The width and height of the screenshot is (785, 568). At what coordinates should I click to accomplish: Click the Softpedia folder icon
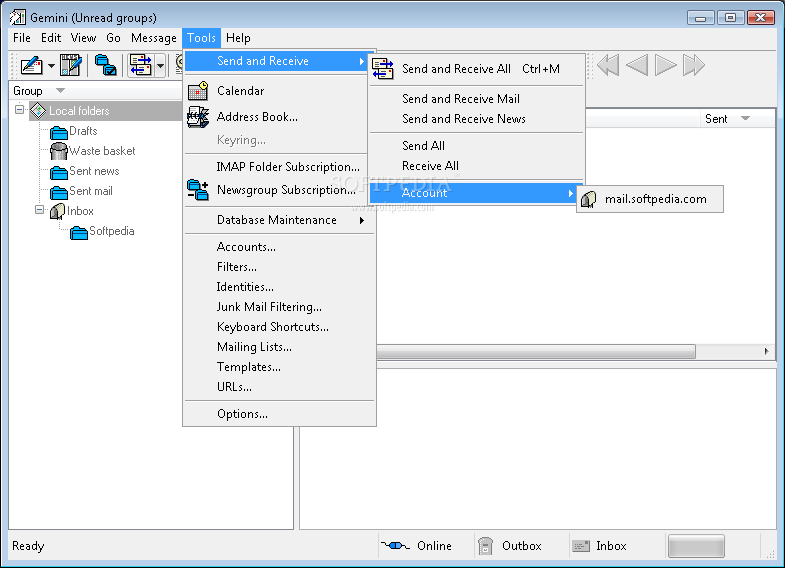pyautogui.click(x=79, y=232)
